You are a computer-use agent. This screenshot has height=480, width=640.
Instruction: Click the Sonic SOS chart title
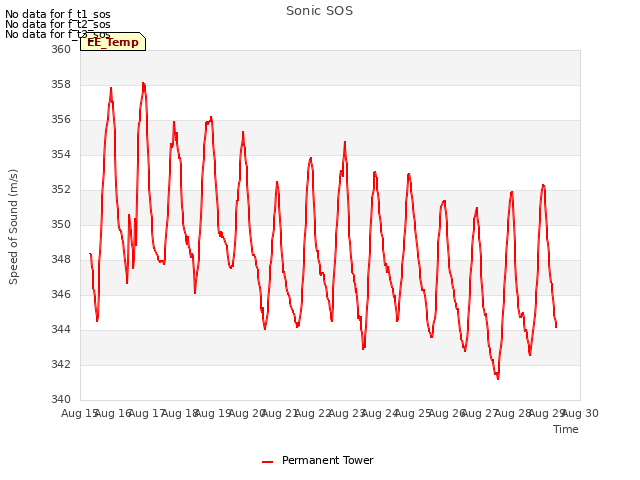(x=319, y=11)
